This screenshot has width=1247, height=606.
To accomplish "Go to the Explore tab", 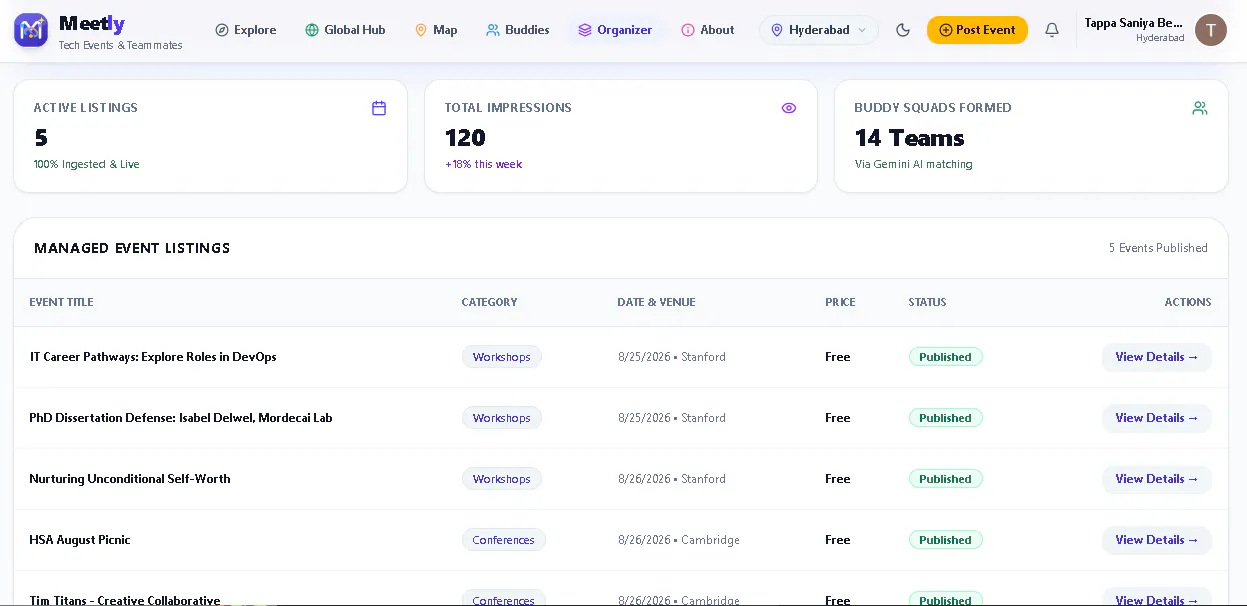I will coord(246,30).
